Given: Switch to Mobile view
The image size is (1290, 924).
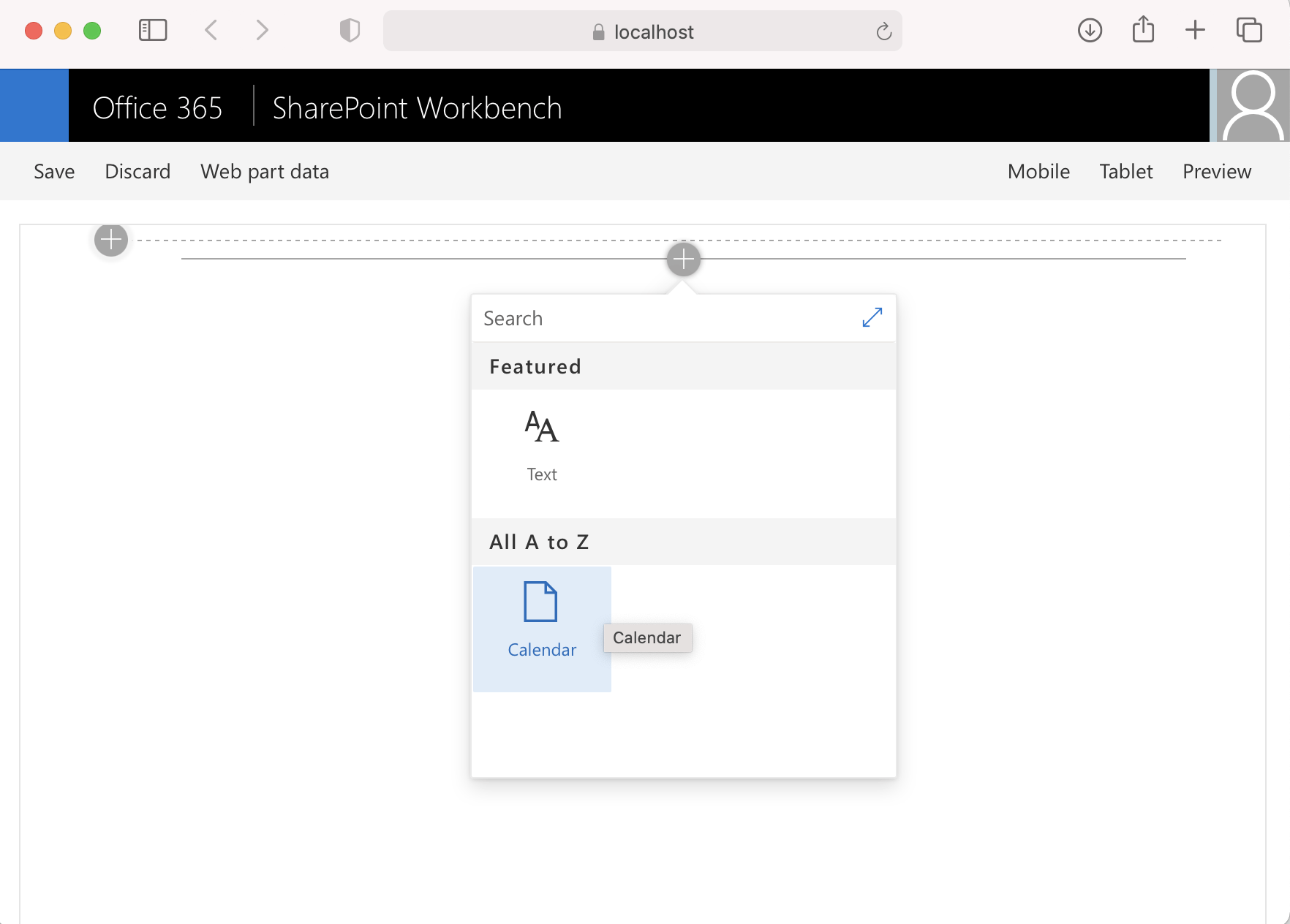Looking at the screenshot, I should click(1038, 171).
